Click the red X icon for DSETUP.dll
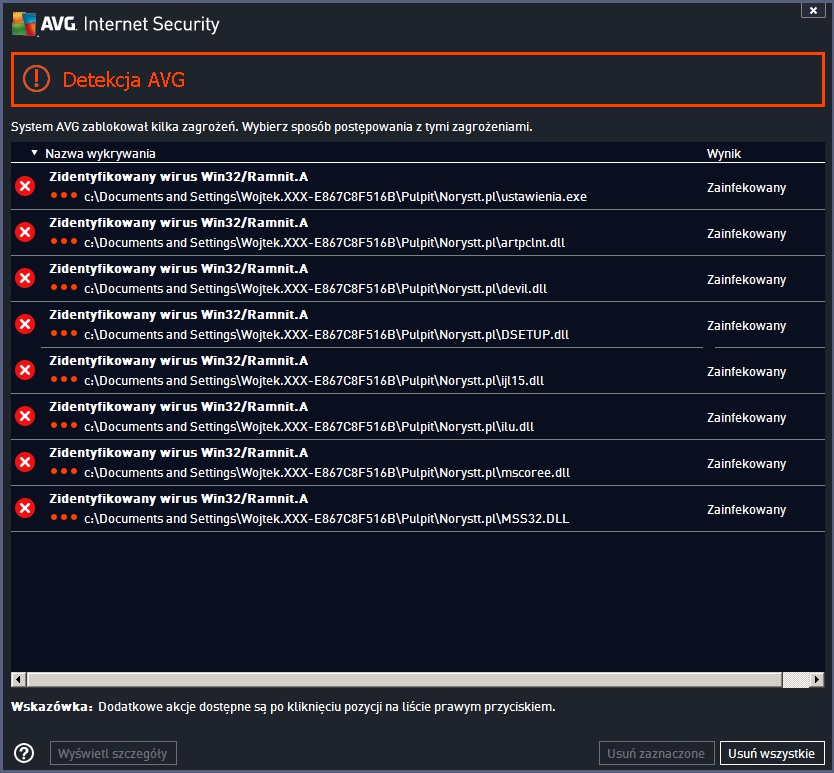This screenshot has width=834, height=773. click(x=25, y=324)
